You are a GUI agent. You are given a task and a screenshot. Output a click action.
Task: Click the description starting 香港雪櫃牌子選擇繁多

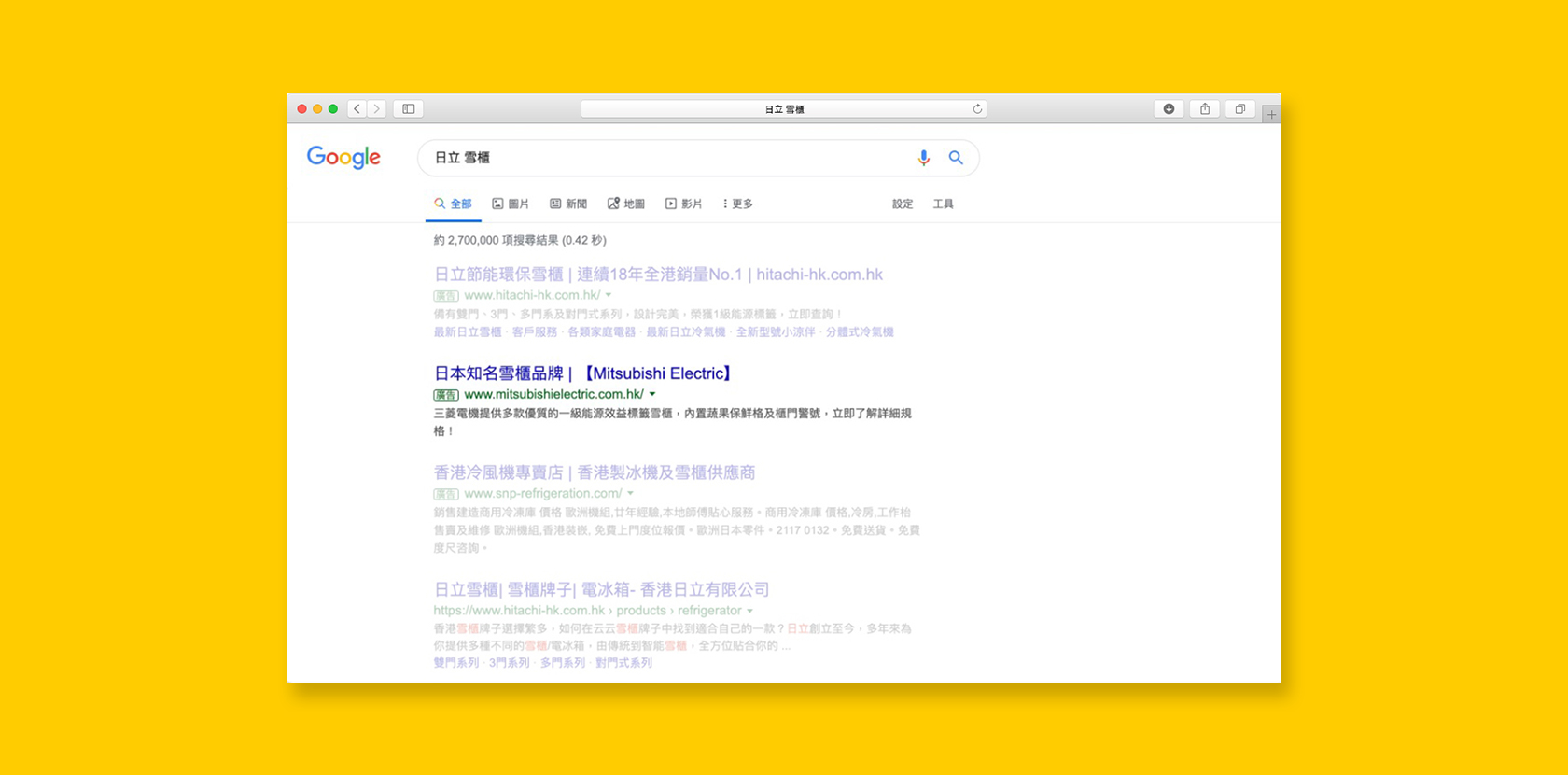click(673, 637)
